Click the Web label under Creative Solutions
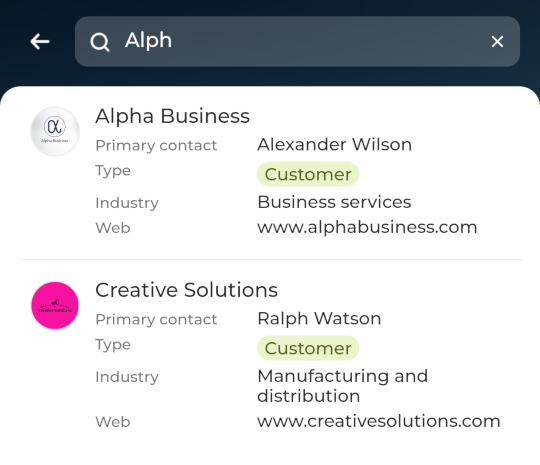 click(113, 422)
